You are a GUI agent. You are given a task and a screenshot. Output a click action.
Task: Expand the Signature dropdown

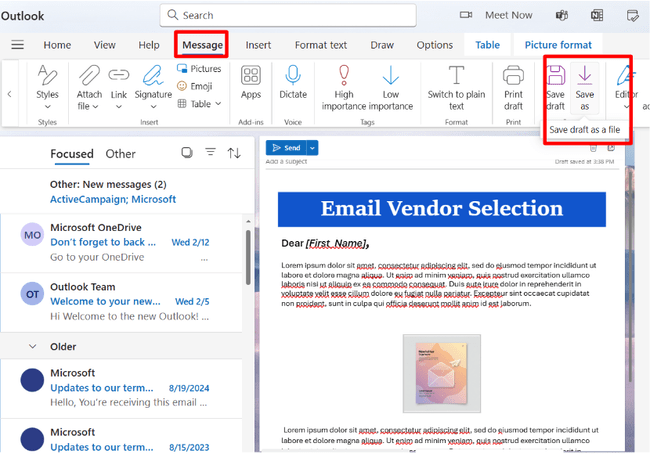153,106
